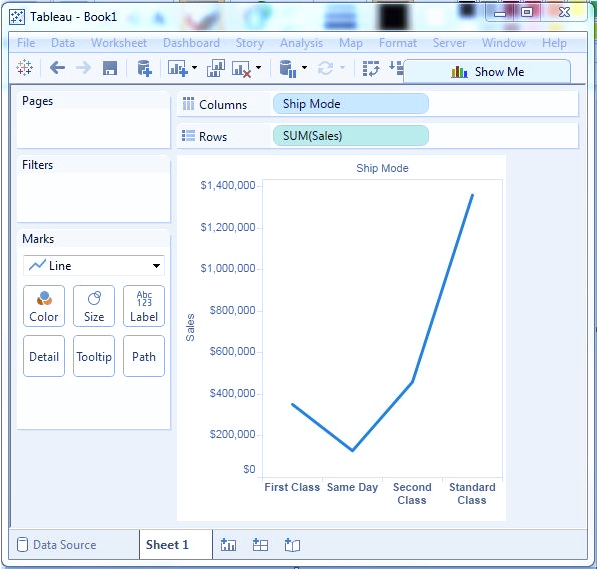The width and height of the screenshot is (600, 569).
Task: Click the Color marks card button
Action: 44,306
